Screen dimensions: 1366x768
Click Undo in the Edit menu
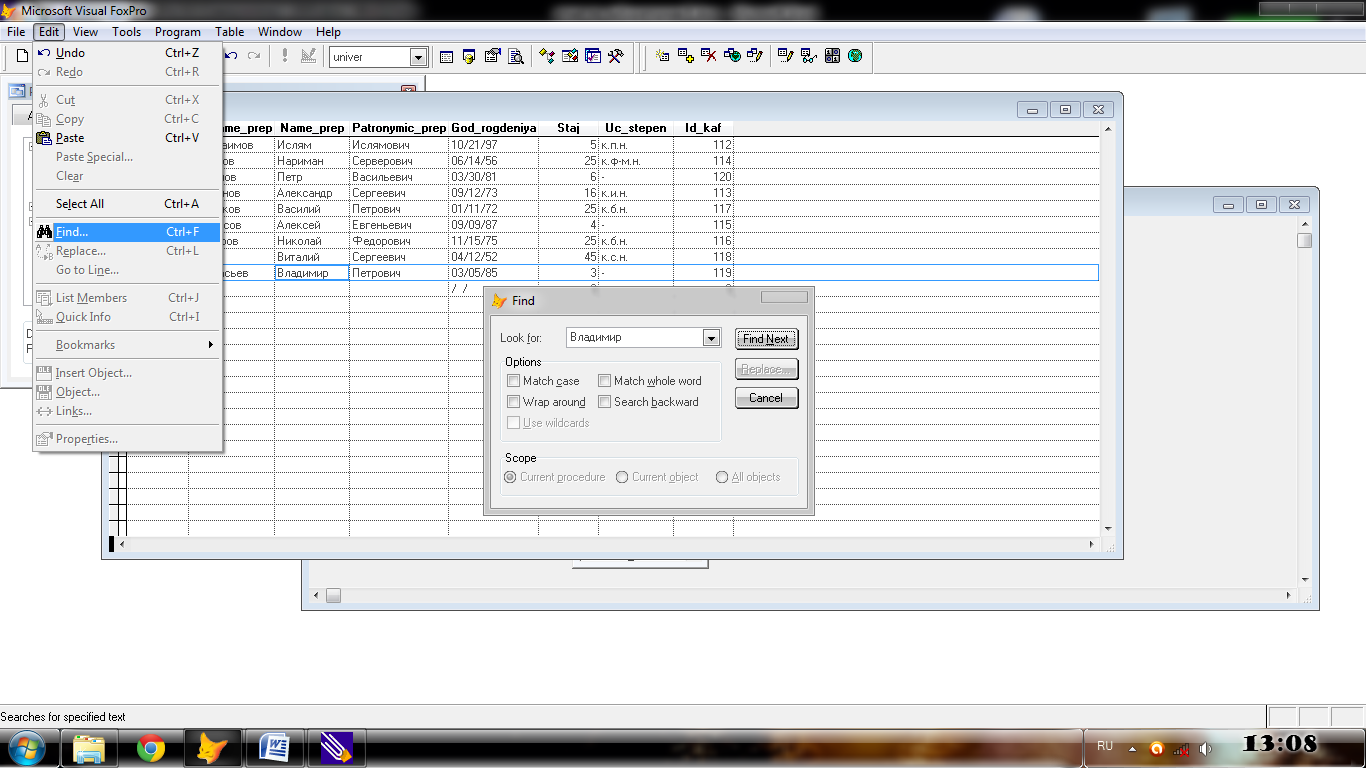pos(127,53)
